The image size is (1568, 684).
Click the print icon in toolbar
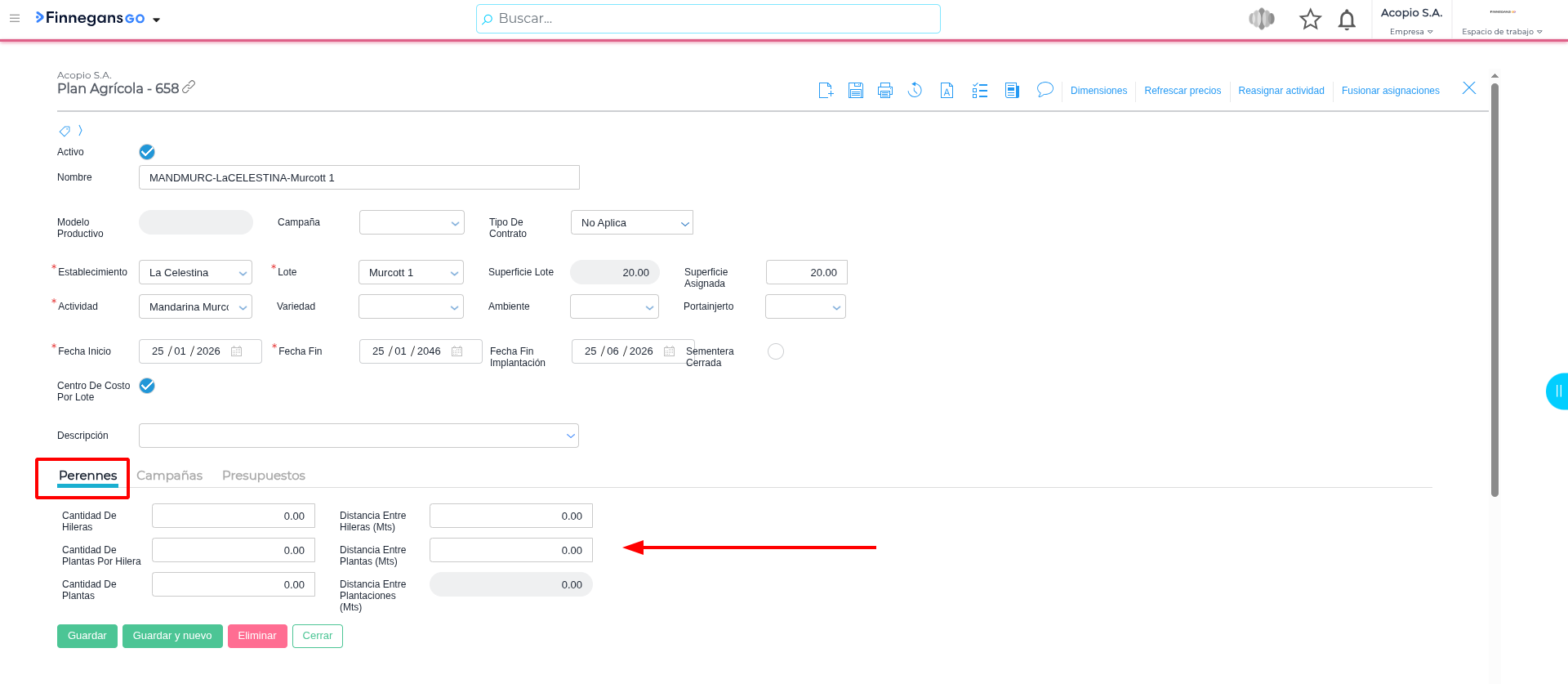click(884, 91)
